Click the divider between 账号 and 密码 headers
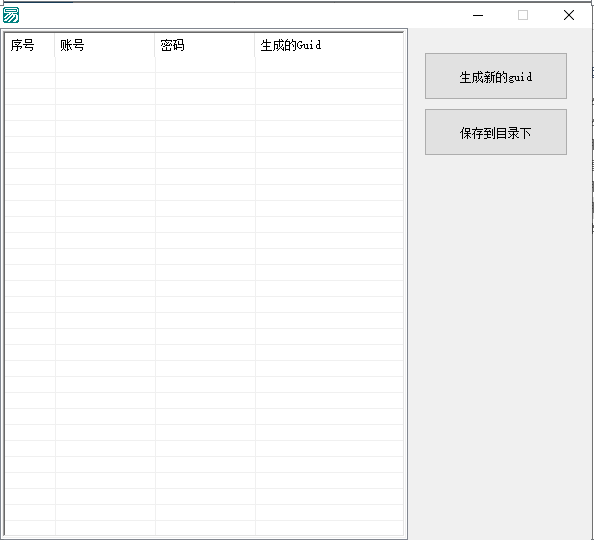The image size is (594, 540). (x=155, y=45)
